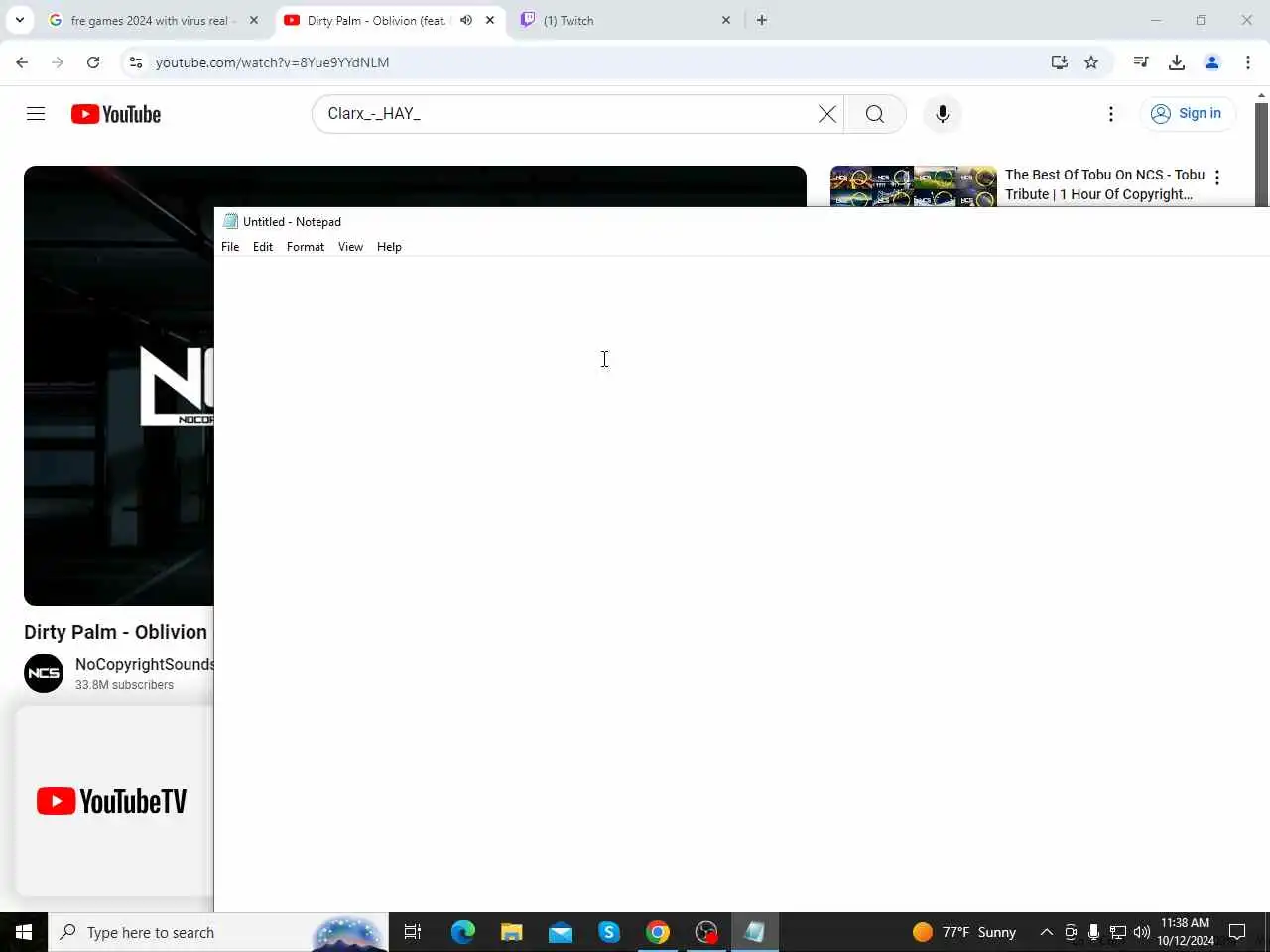Open Chrome downloads icon

(1177, 62)
